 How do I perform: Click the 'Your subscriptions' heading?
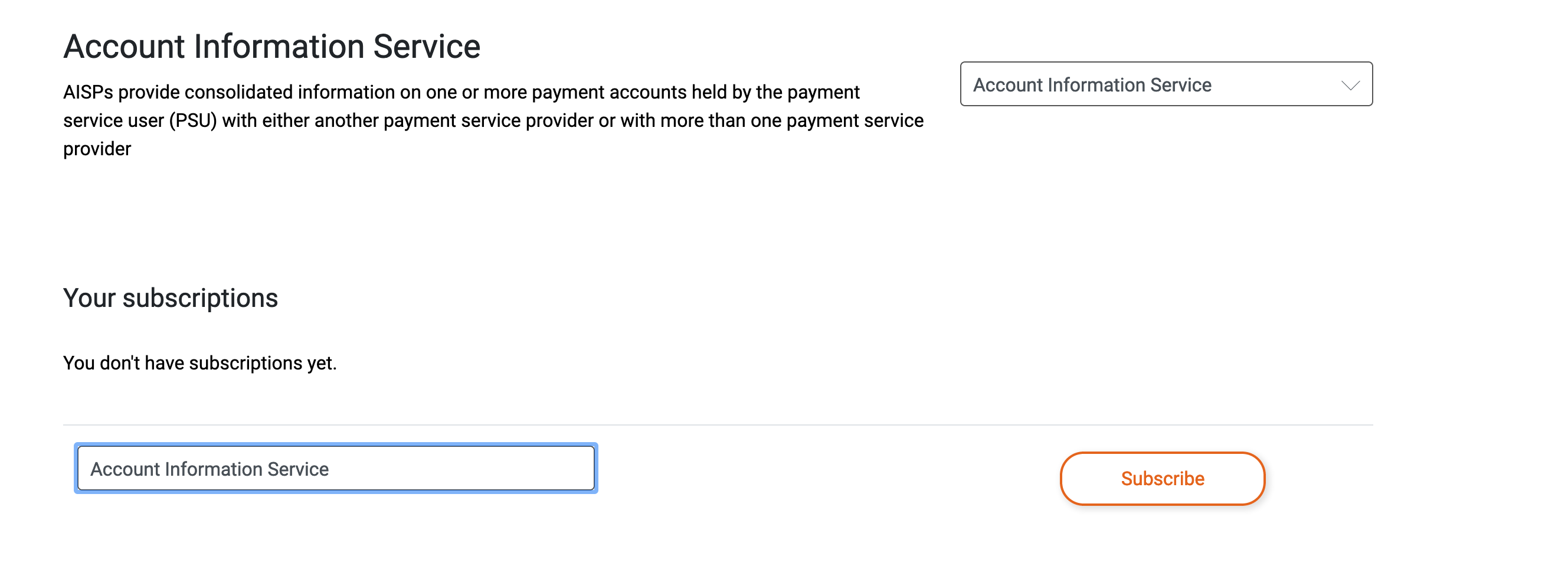(171, 298)
